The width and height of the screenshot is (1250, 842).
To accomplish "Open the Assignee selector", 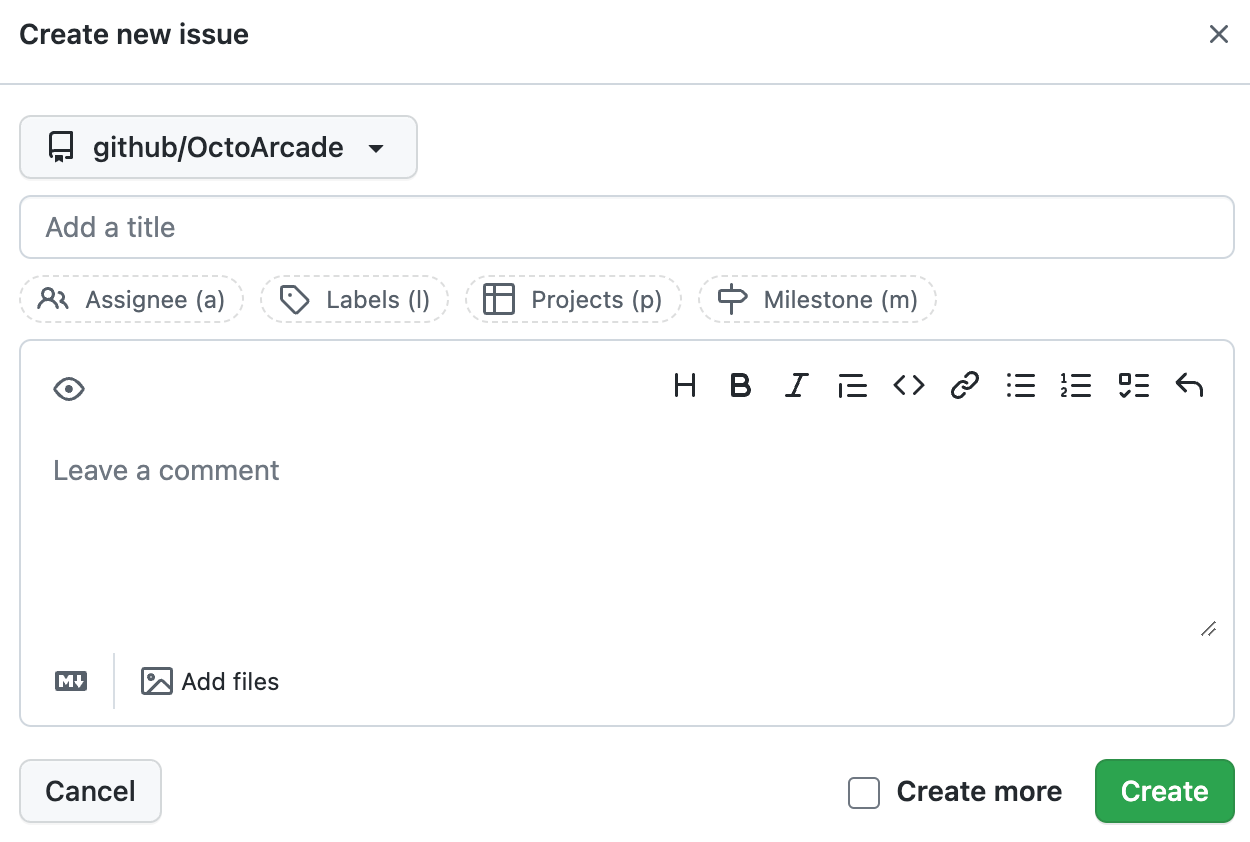I will coord(131,299).
